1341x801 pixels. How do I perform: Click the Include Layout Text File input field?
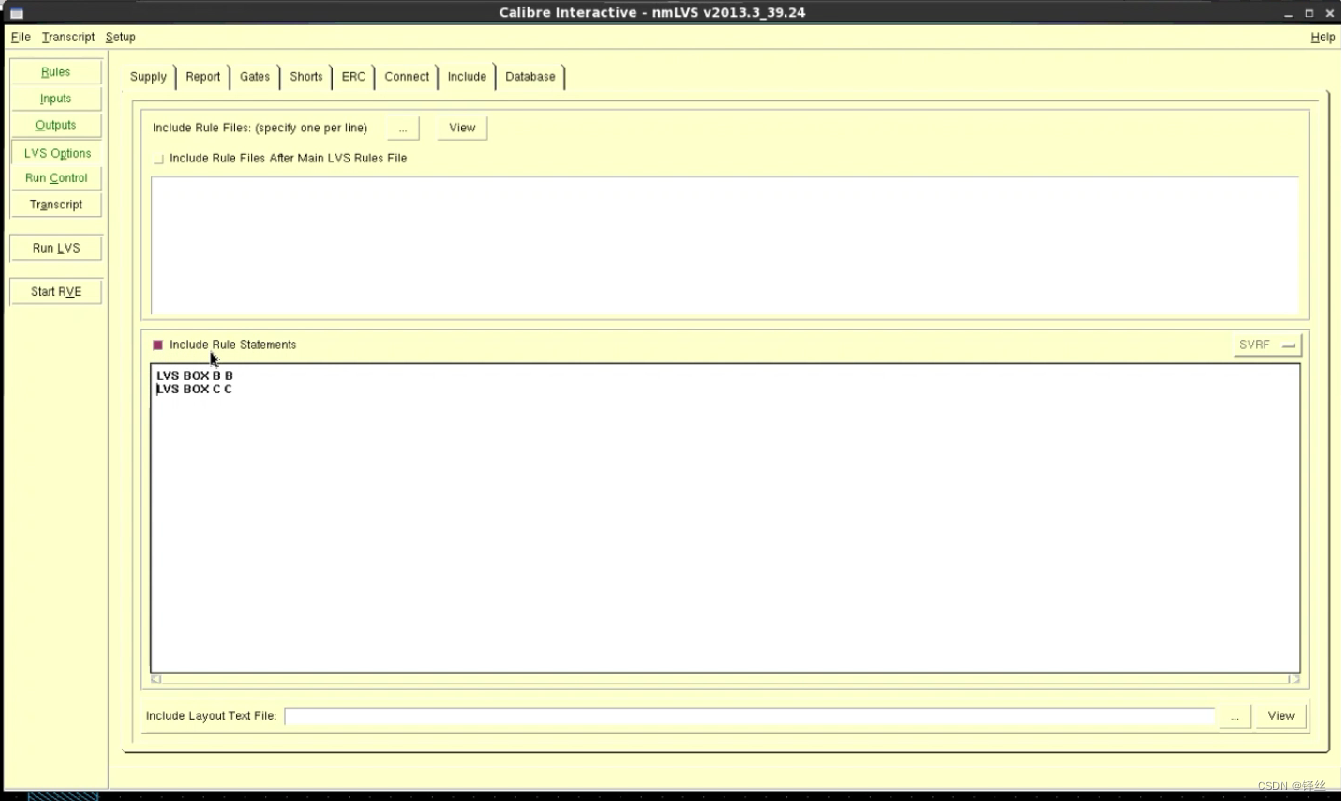(x=750, y=716)
